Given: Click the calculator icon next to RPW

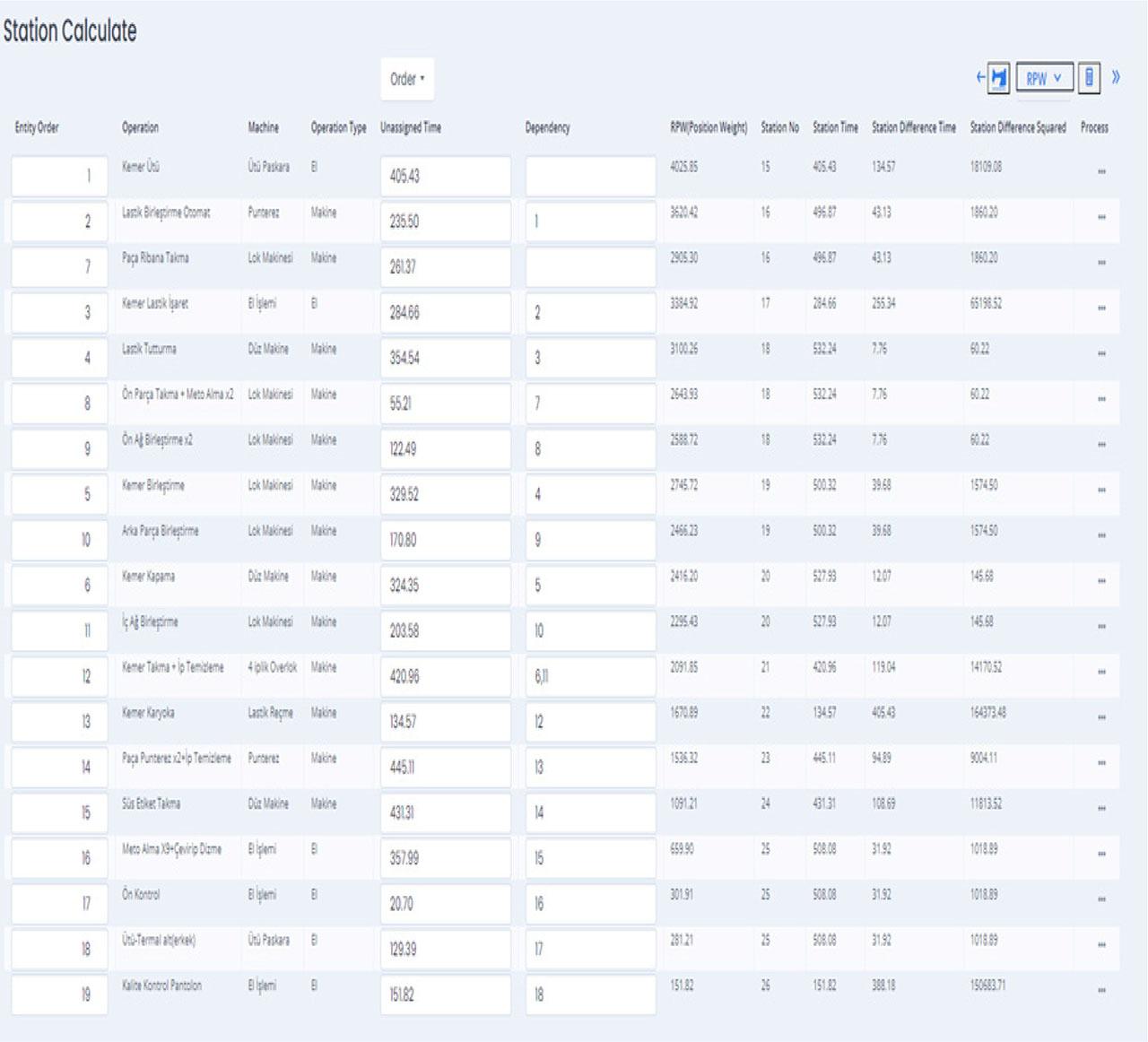Looking at the screenshot, I should point(1089,77).
